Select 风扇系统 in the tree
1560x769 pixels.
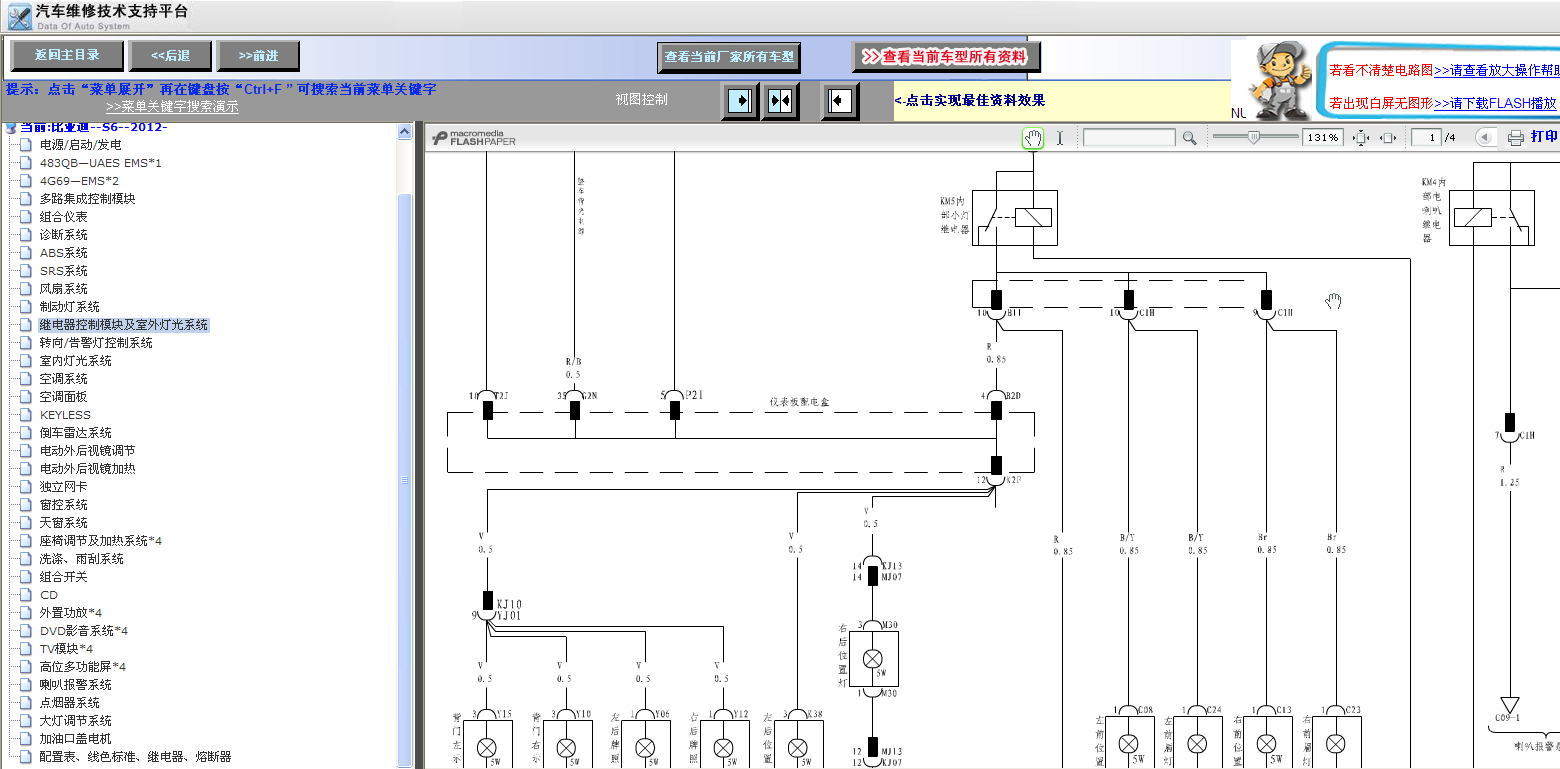pos(63,289)
